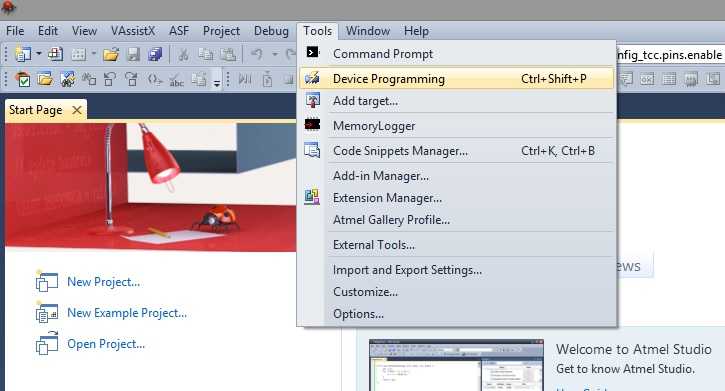Expand the Undo history dropdown arrow

point(274,55)
